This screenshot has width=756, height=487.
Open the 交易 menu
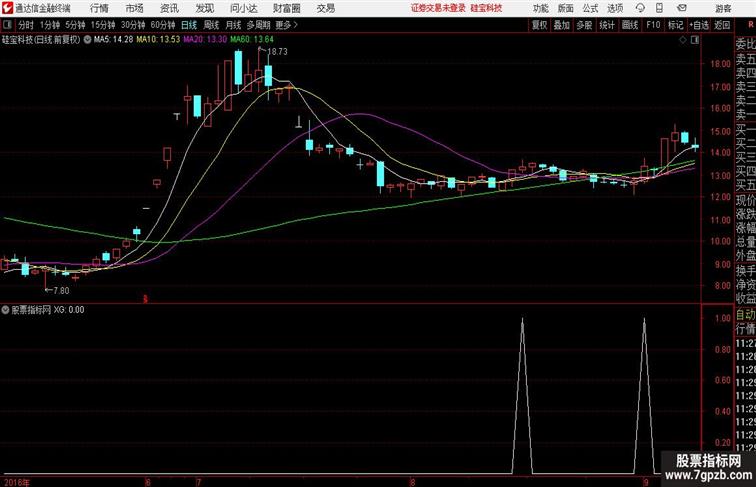(x=325, y=8)
